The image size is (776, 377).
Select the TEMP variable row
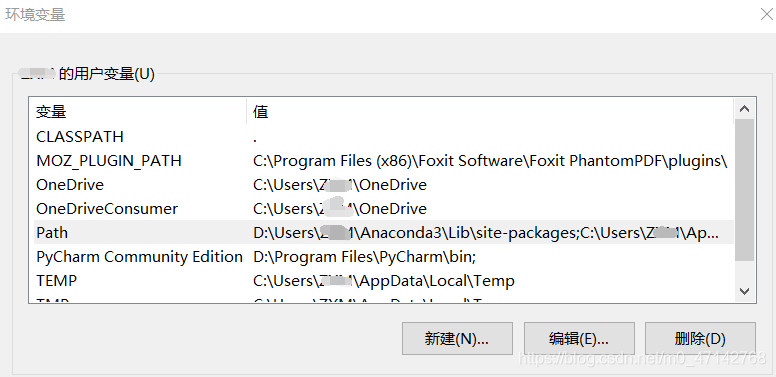(382, 281)
